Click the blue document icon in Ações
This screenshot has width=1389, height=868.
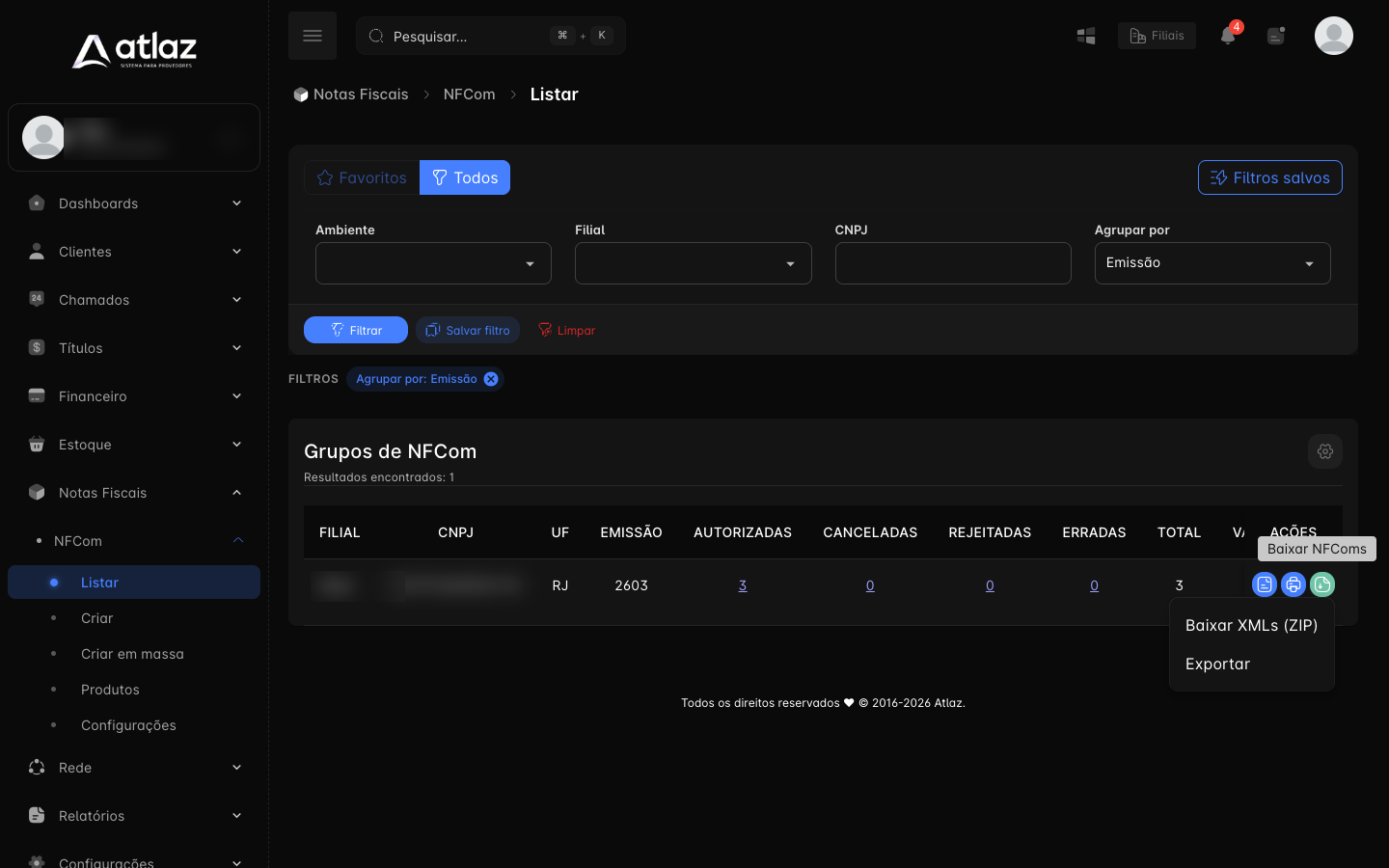1265,584
